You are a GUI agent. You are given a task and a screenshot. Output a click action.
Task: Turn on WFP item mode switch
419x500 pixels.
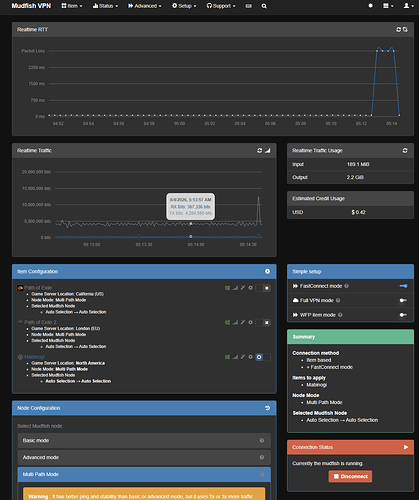click(403, 315)
